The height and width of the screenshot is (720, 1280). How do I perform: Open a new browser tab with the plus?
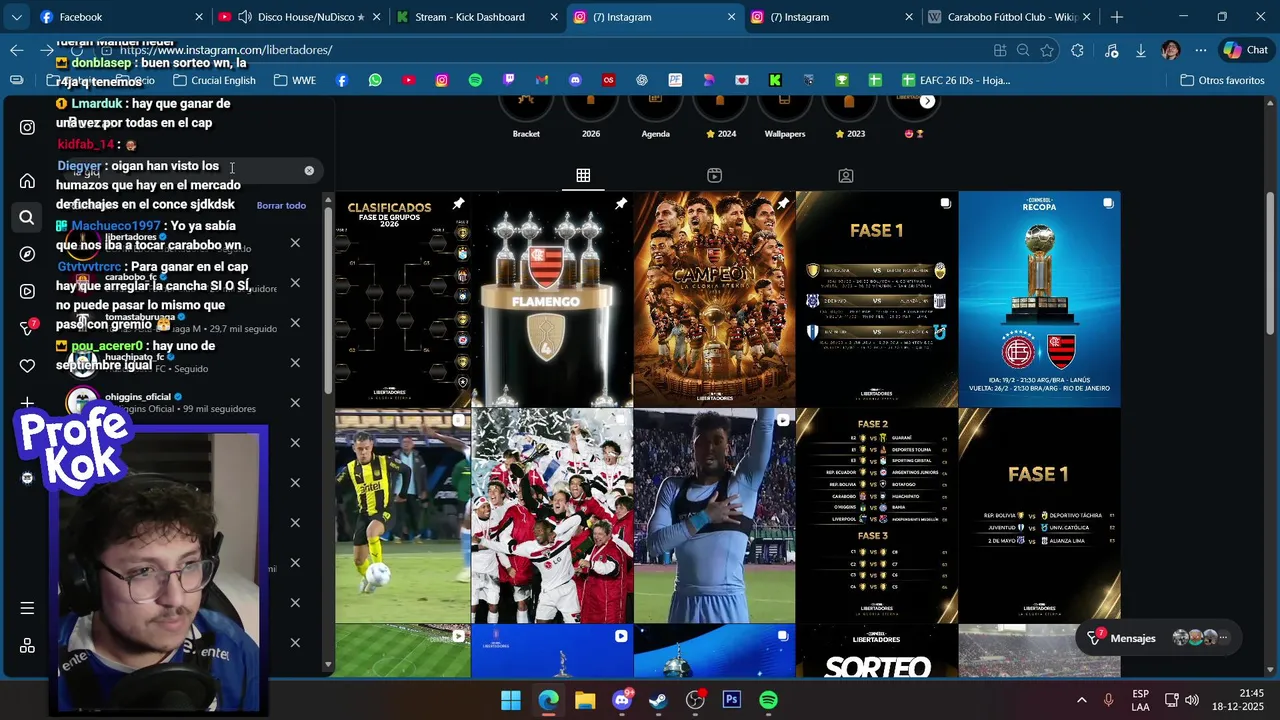(x=1117, y=17)
